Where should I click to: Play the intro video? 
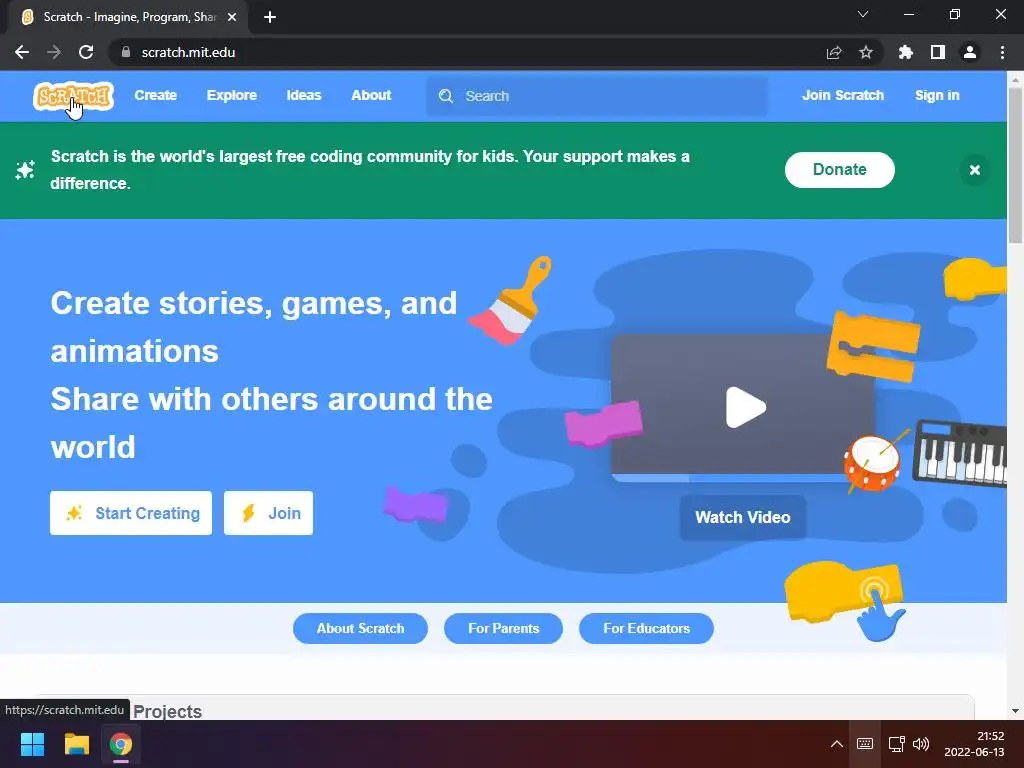(x=745, y=408)
